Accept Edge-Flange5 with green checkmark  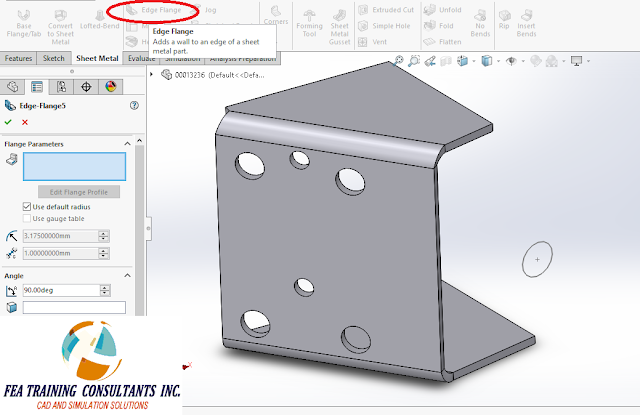click(8, 122)
